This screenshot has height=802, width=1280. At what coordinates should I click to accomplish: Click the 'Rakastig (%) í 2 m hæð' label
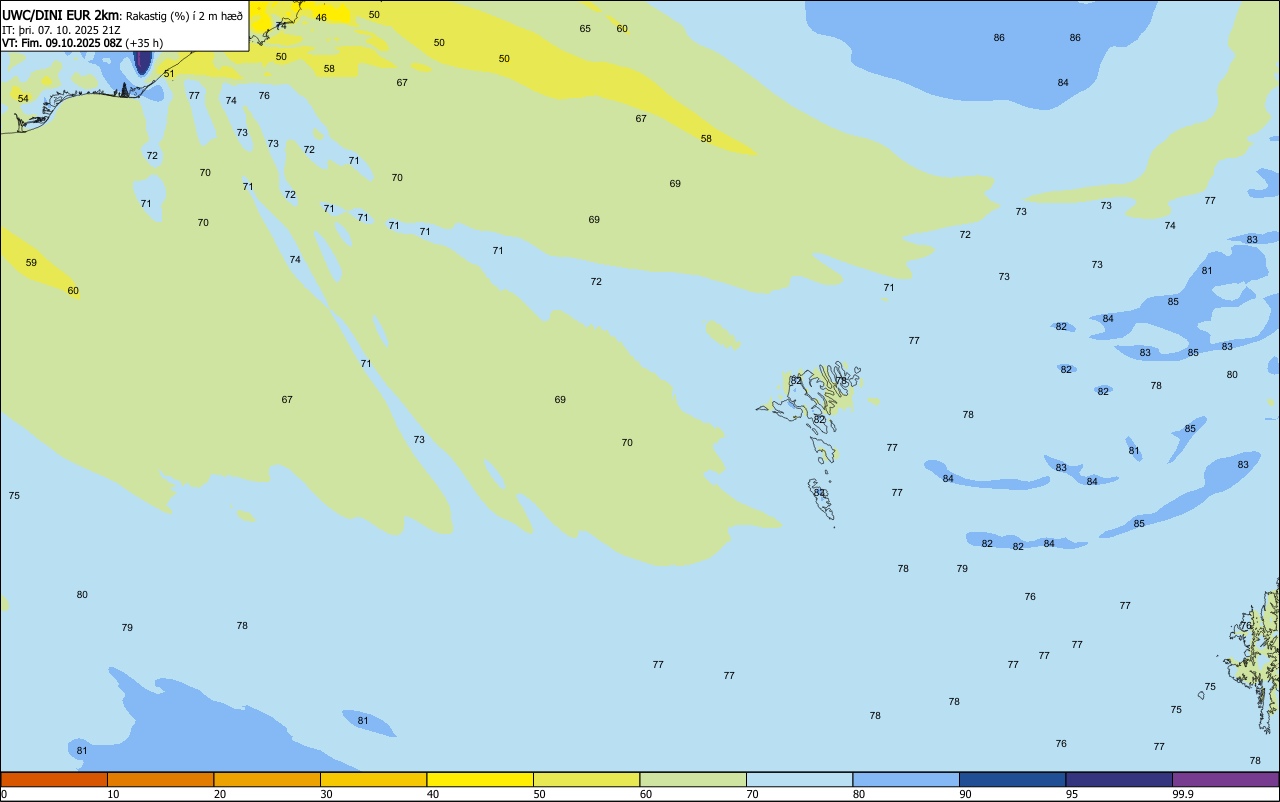pos(184,15)
